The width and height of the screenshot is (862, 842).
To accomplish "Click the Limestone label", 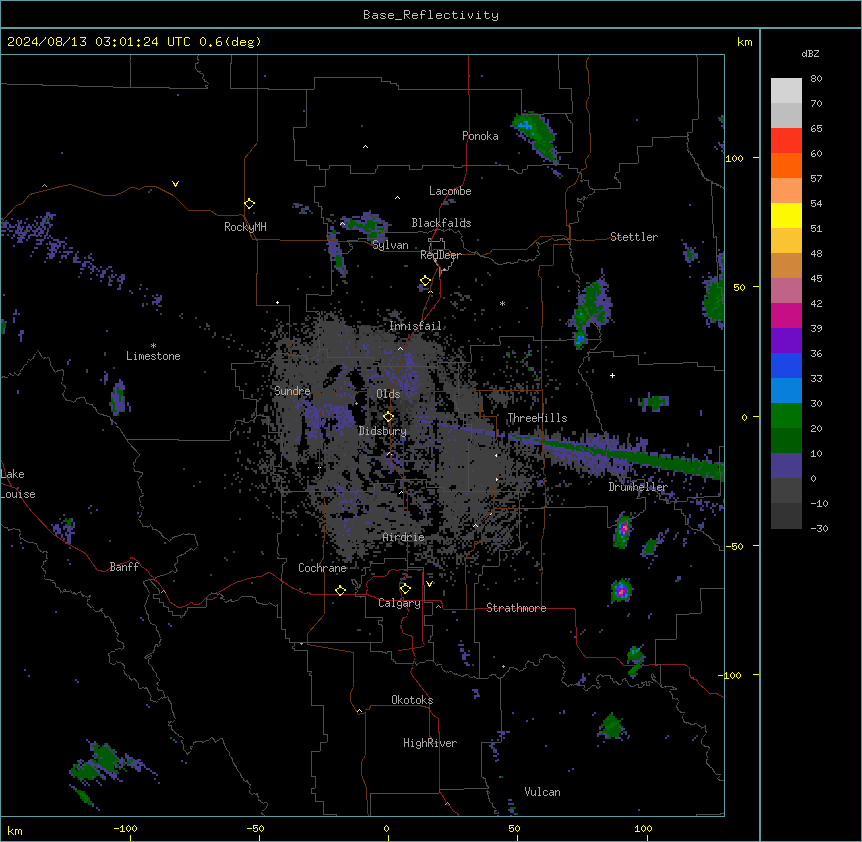I will (x=153, y=356).
